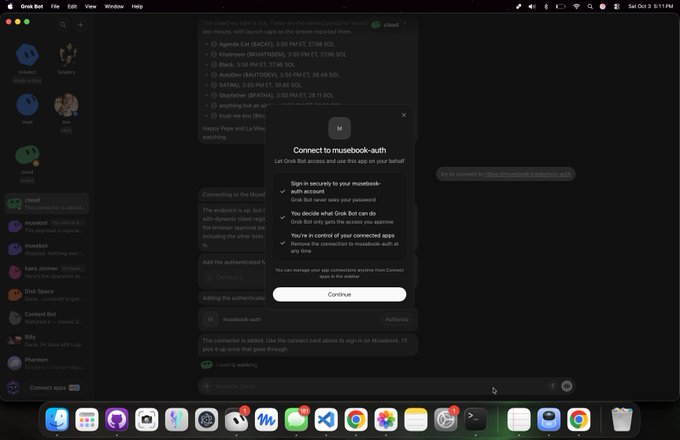Click Connect apps in the sidebar footer
Image resolution: width=680 pixels, height=440 pixels.
point(55,388)
